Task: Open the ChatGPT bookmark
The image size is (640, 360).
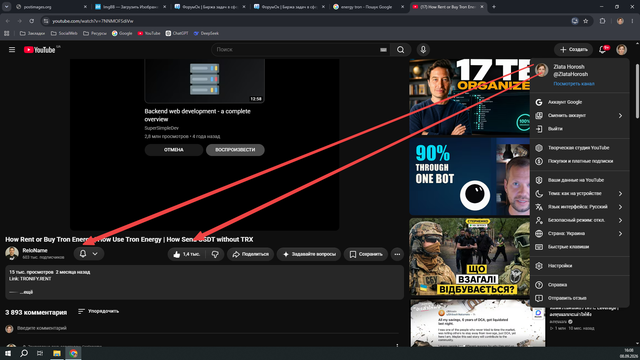Action: (177, 33)
